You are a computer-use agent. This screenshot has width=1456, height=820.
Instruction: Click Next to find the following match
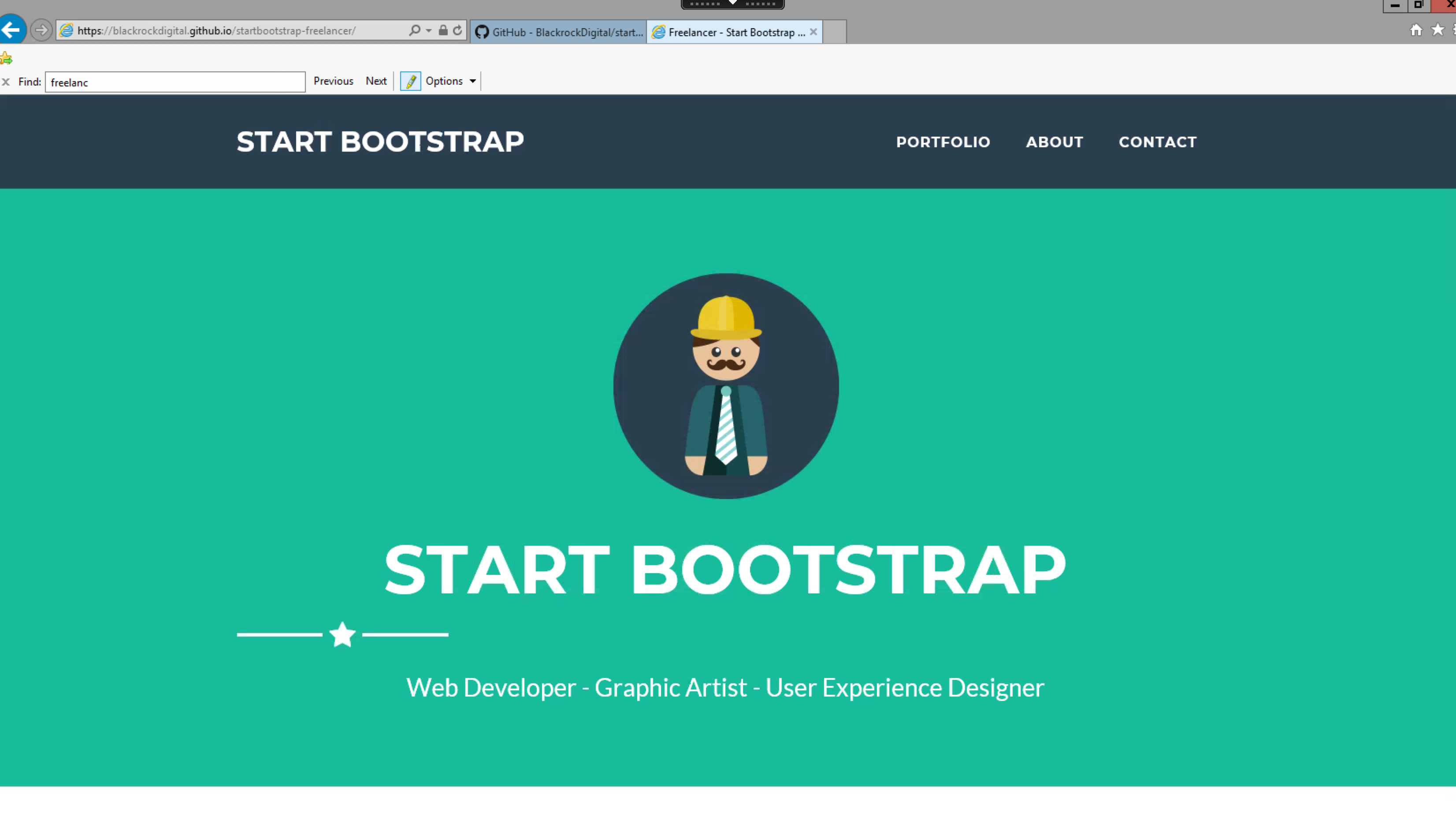coord(376,81)
